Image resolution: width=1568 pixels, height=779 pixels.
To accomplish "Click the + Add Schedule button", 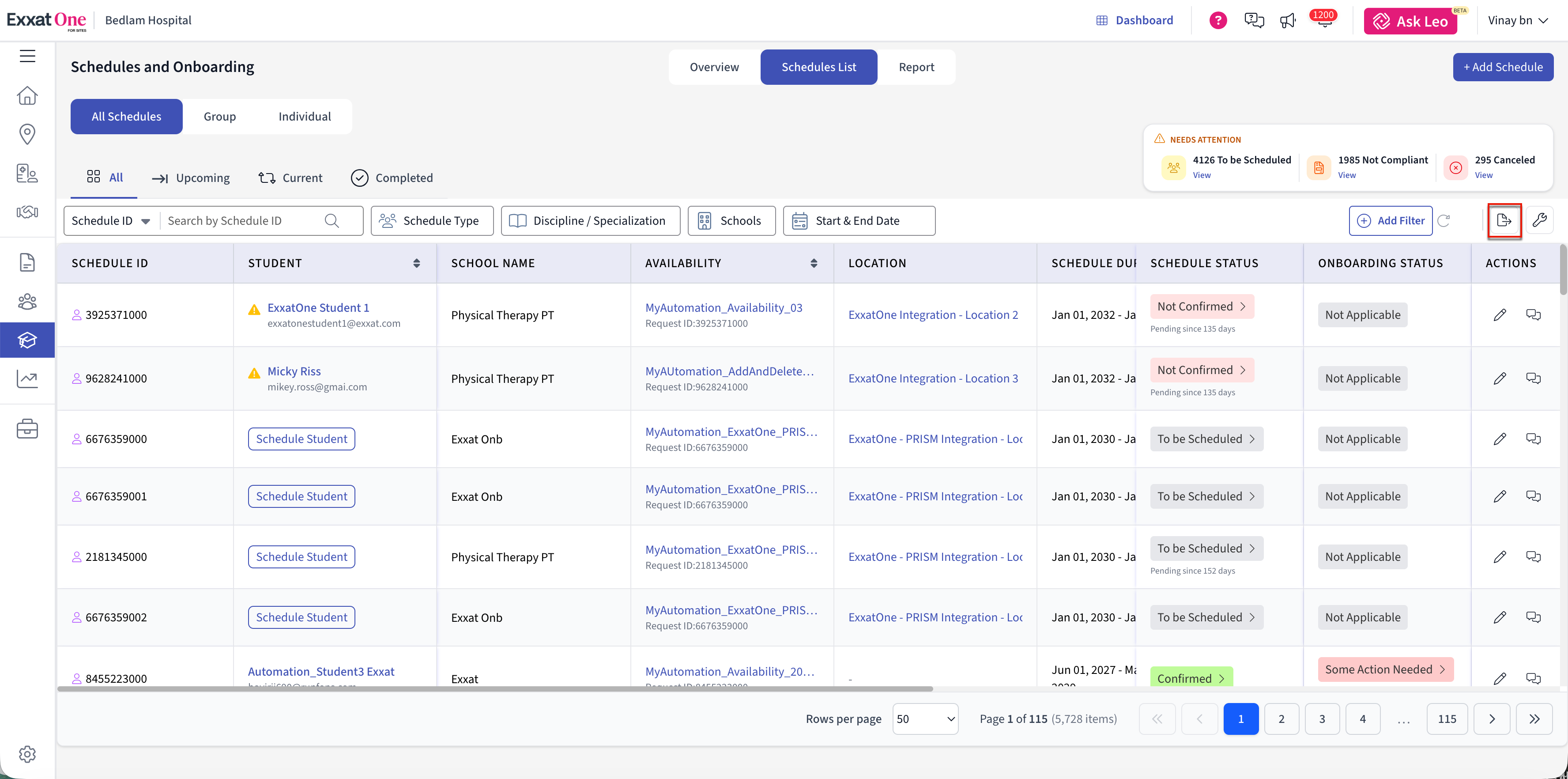I will 1503,67.
